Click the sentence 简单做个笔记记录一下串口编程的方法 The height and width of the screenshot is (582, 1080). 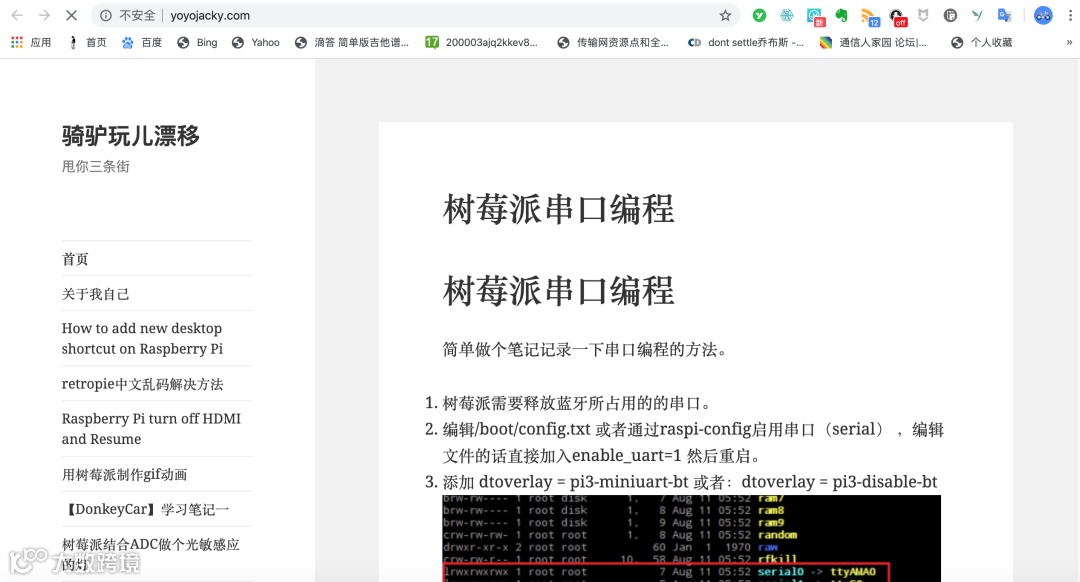point(585,349)
